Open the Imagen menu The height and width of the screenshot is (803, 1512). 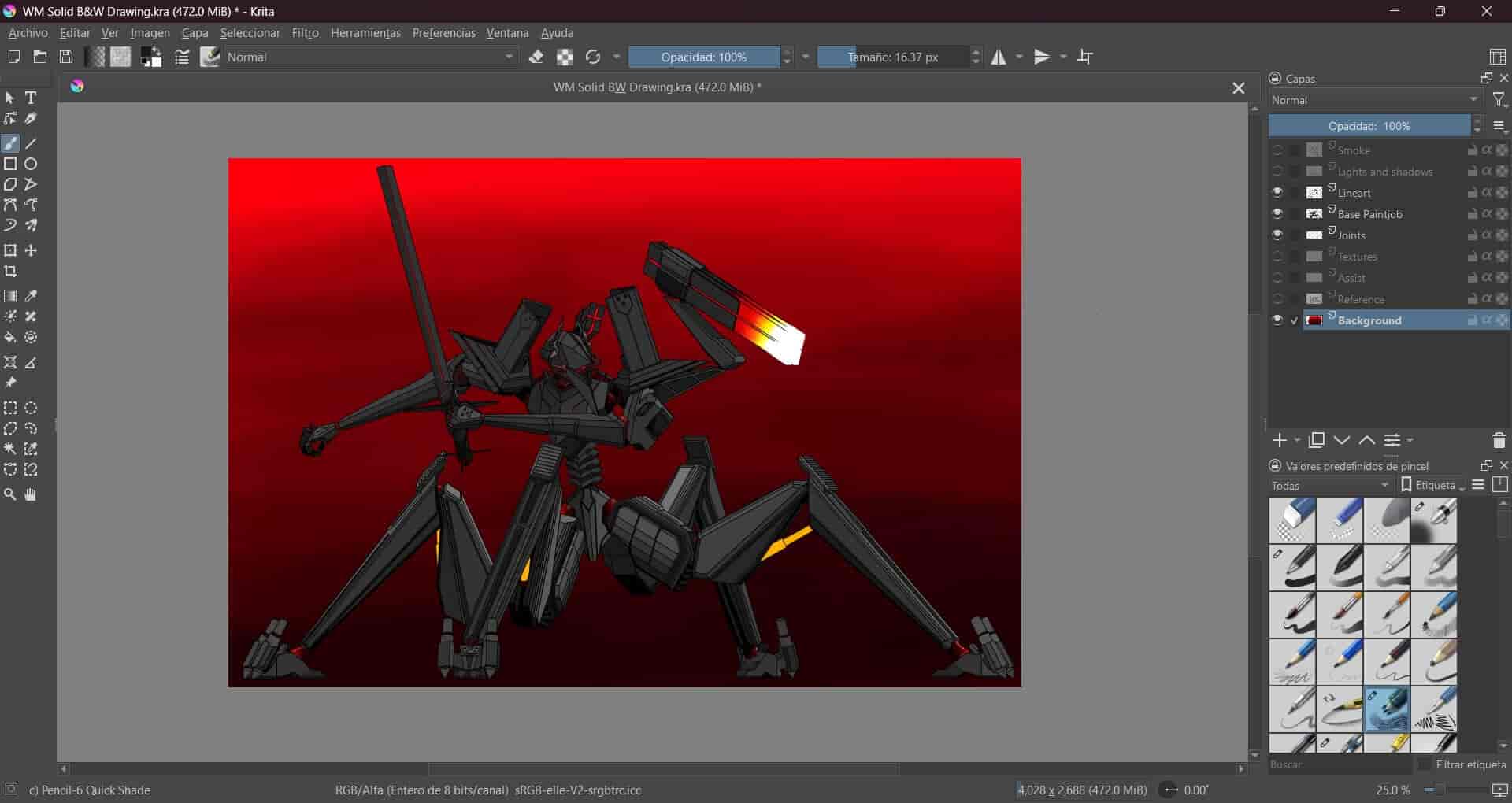150,33
